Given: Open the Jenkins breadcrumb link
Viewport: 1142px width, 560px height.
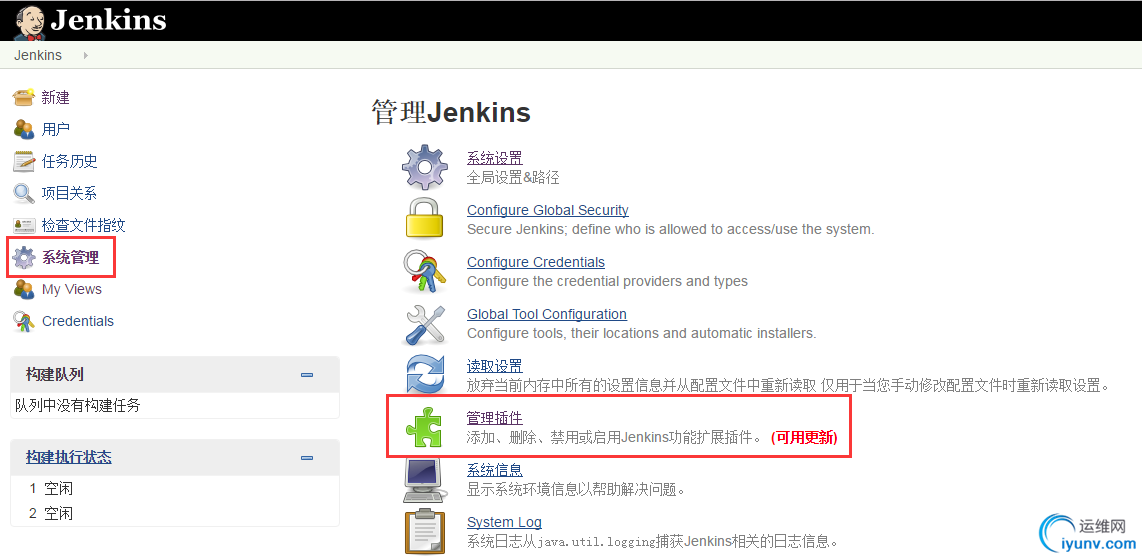Looking at the screenshot, I should [38, 55].
